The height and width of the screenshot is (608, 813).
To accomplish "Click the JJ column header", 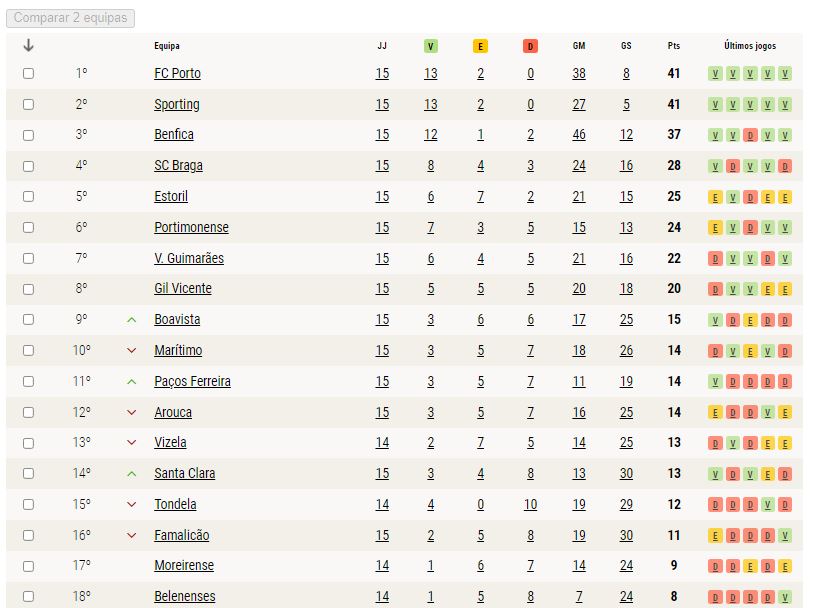I will (x=382, y=46).
